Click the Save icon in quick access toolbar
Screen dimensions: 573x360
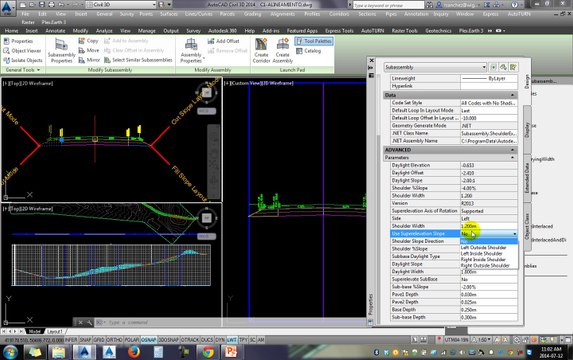[x=41, y=5]
